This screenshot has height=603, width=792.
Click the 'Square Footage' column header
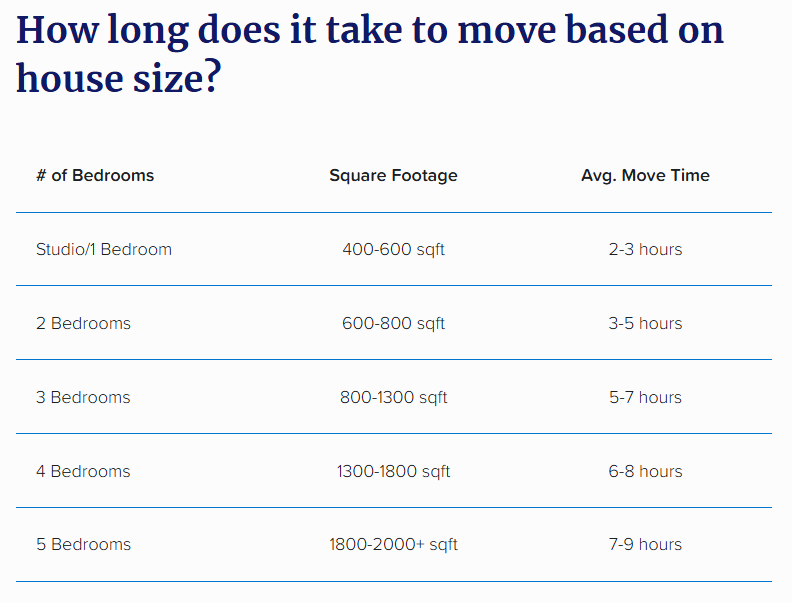pos(393,175)
